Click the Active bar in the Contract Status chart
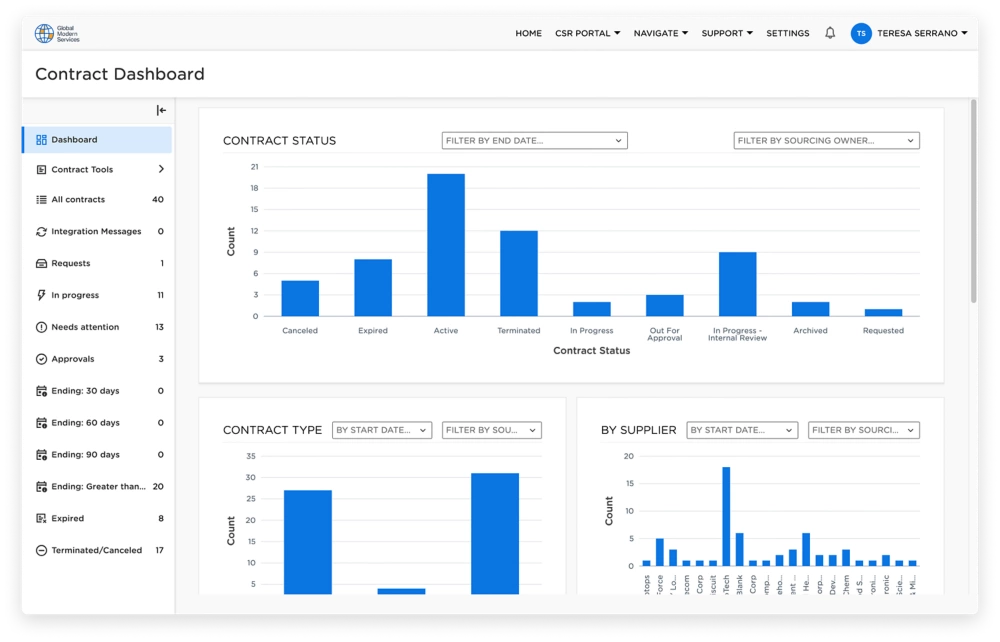1000x642 pixels. (x=445, y=242)
